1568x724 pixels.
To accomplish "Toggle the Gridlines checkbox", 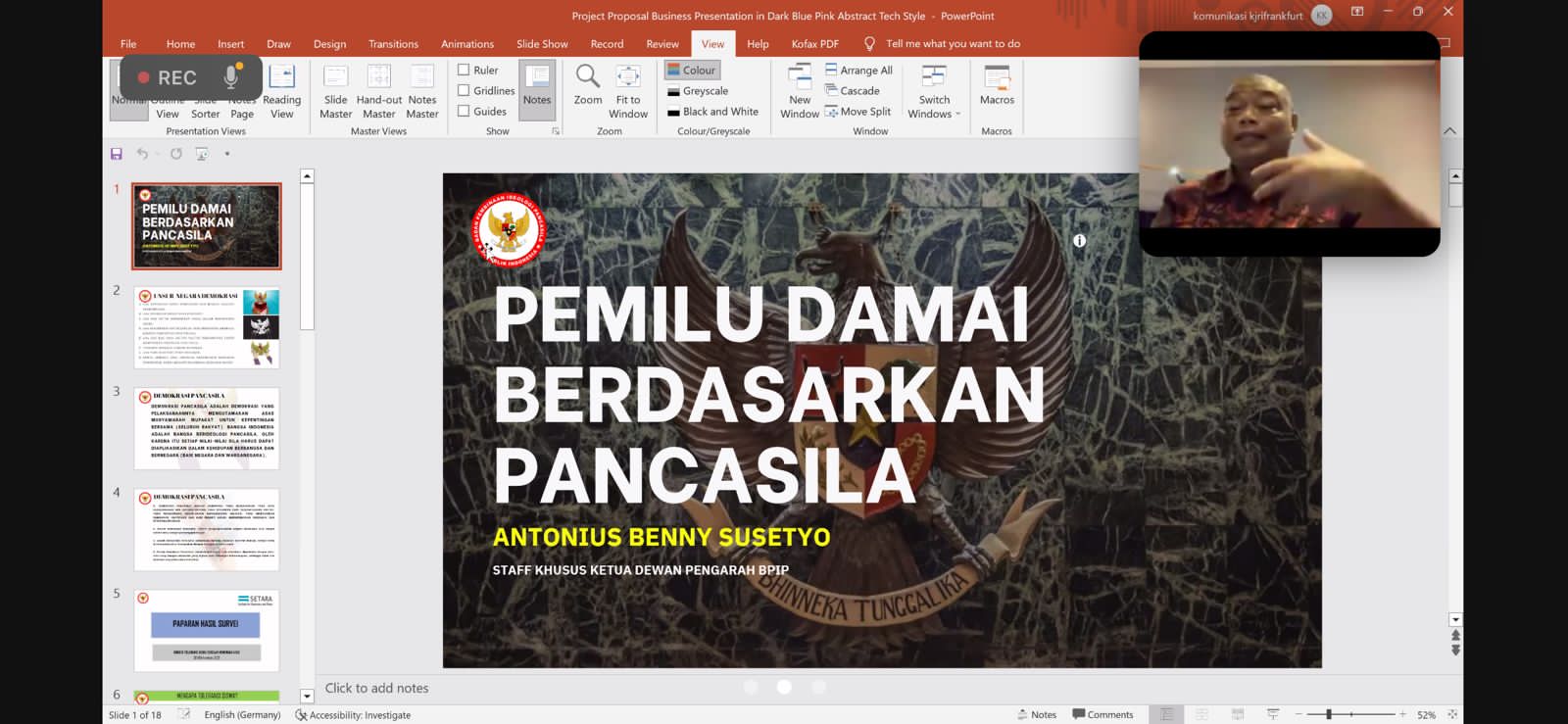I will pyautogui.click(x=465, y=91).
